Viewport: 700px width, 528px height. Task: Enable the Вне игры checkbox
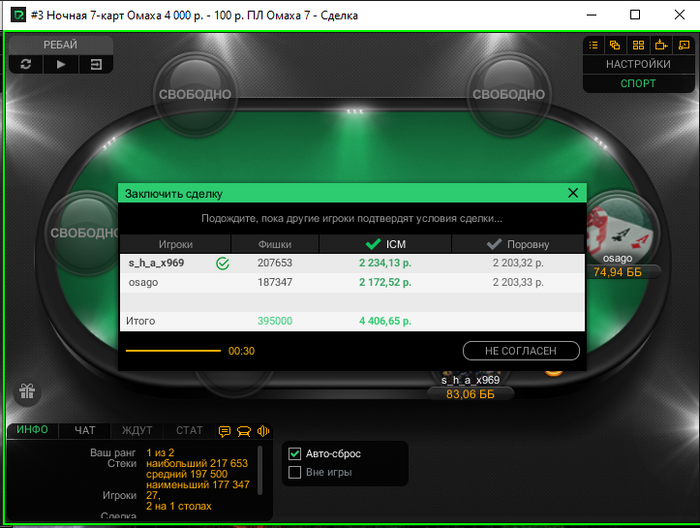point(295,472)
